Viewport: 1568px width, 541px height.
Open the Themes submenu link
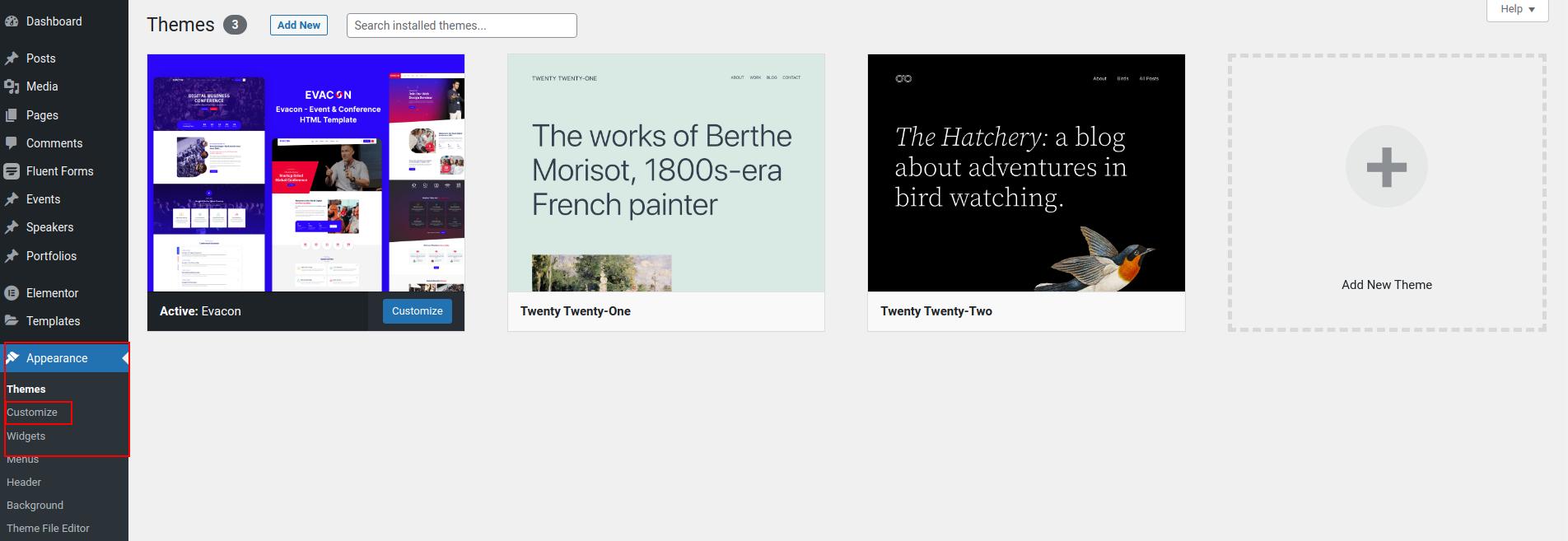point(26,389)
